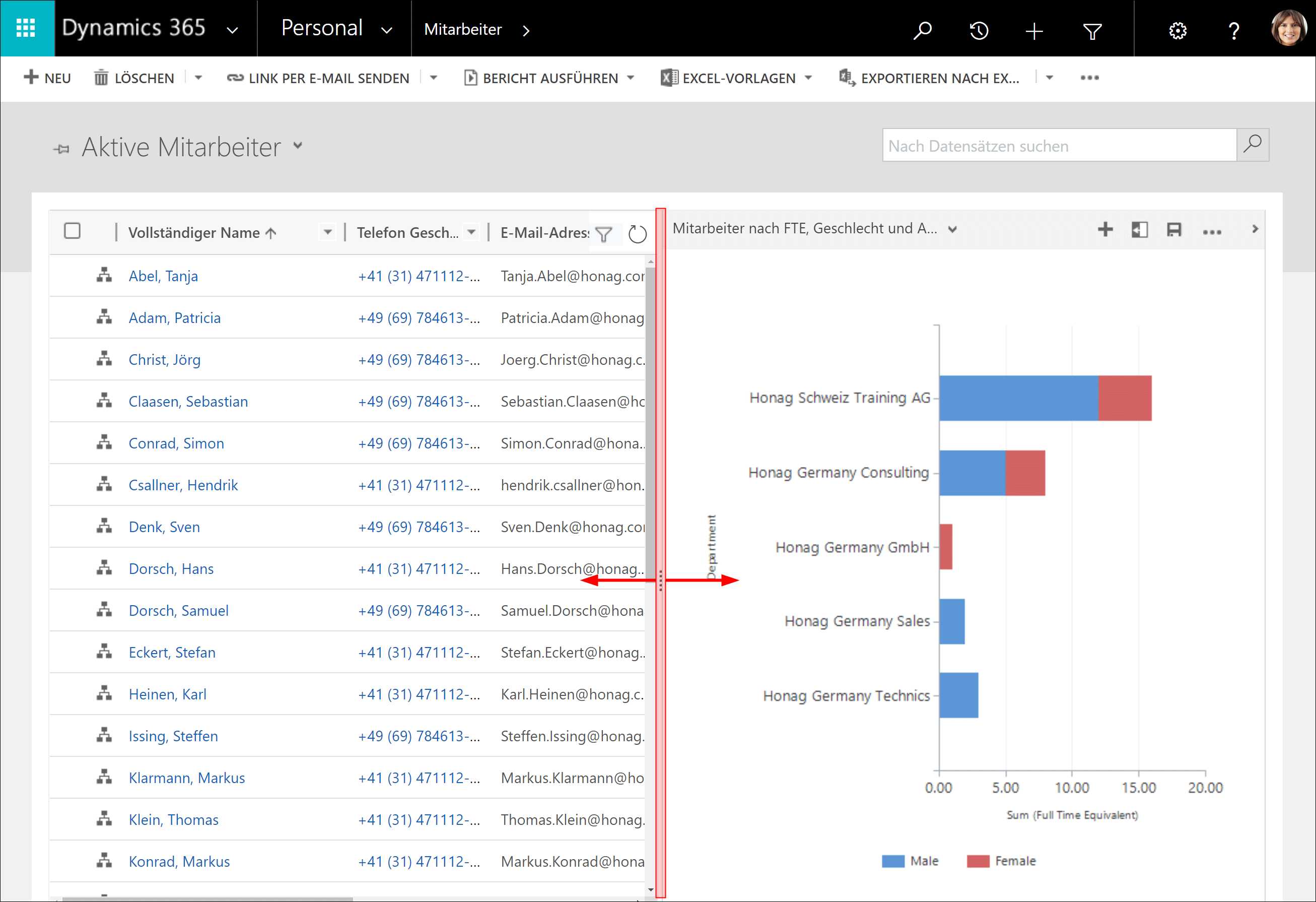Open the command bar more options ellipsis
Image resolution: width=1316 pixels, height=902 pixels.
coord(1089,78)
